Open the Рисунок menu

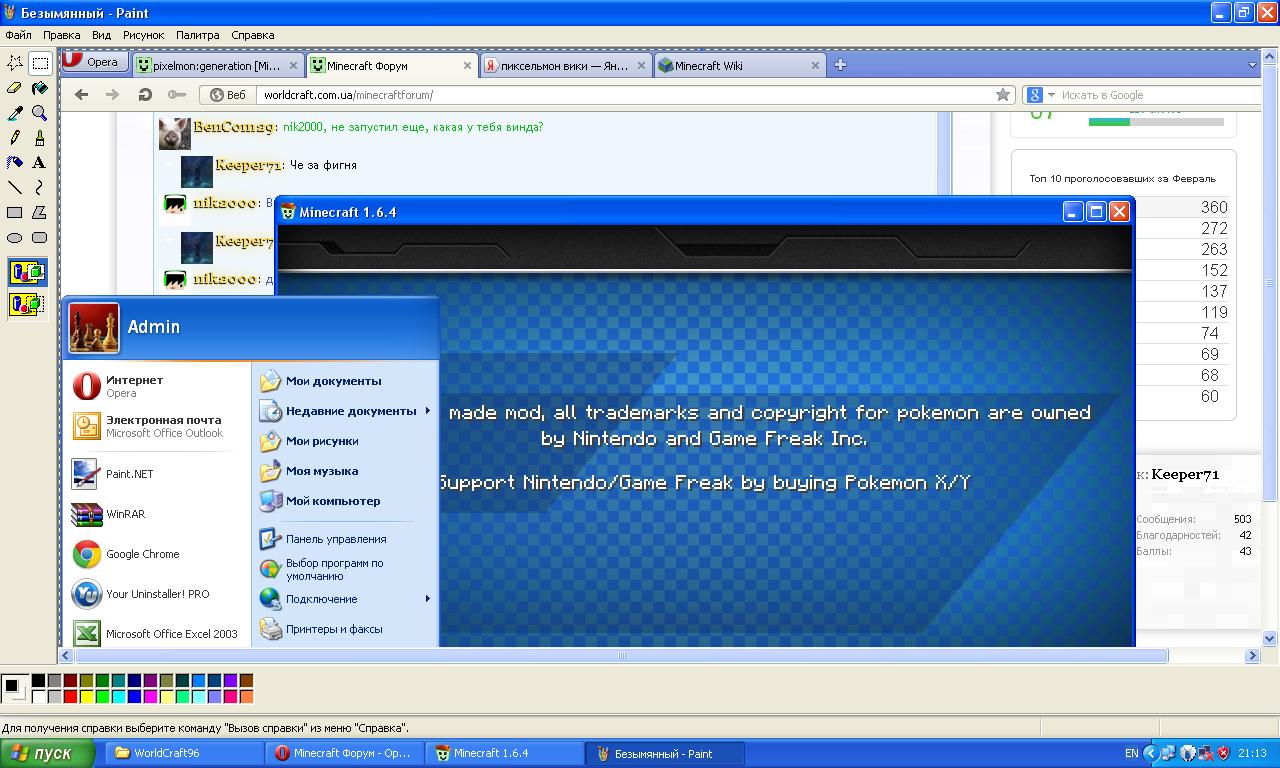point(143,35)
